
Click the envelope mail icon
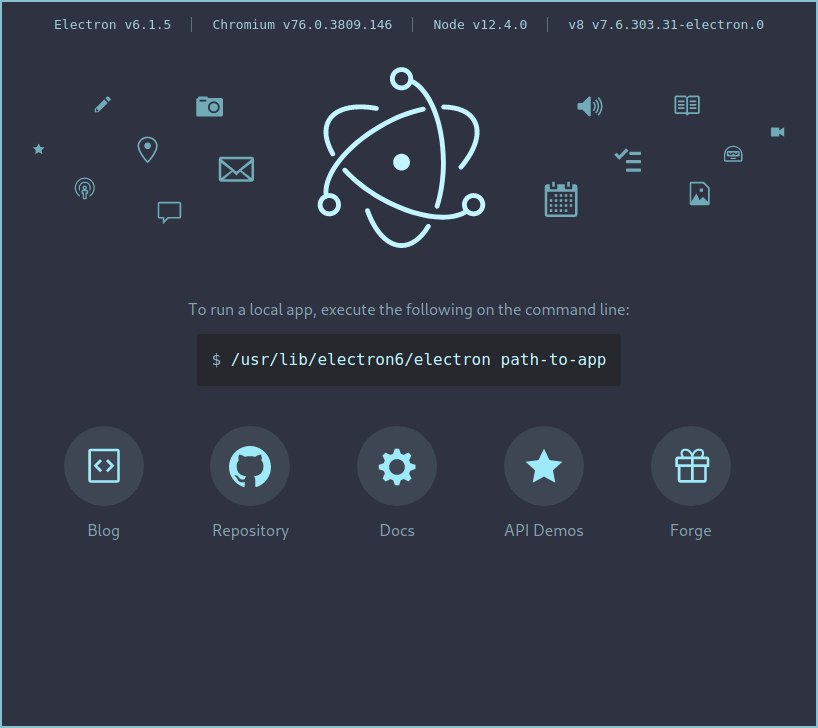(x=236, y=170)
